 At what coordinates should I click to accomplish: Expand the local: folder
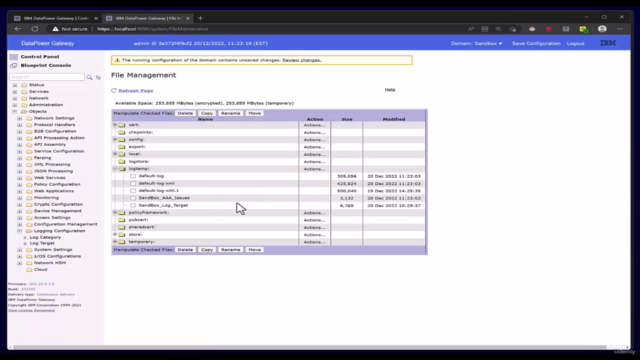(115, 154)
